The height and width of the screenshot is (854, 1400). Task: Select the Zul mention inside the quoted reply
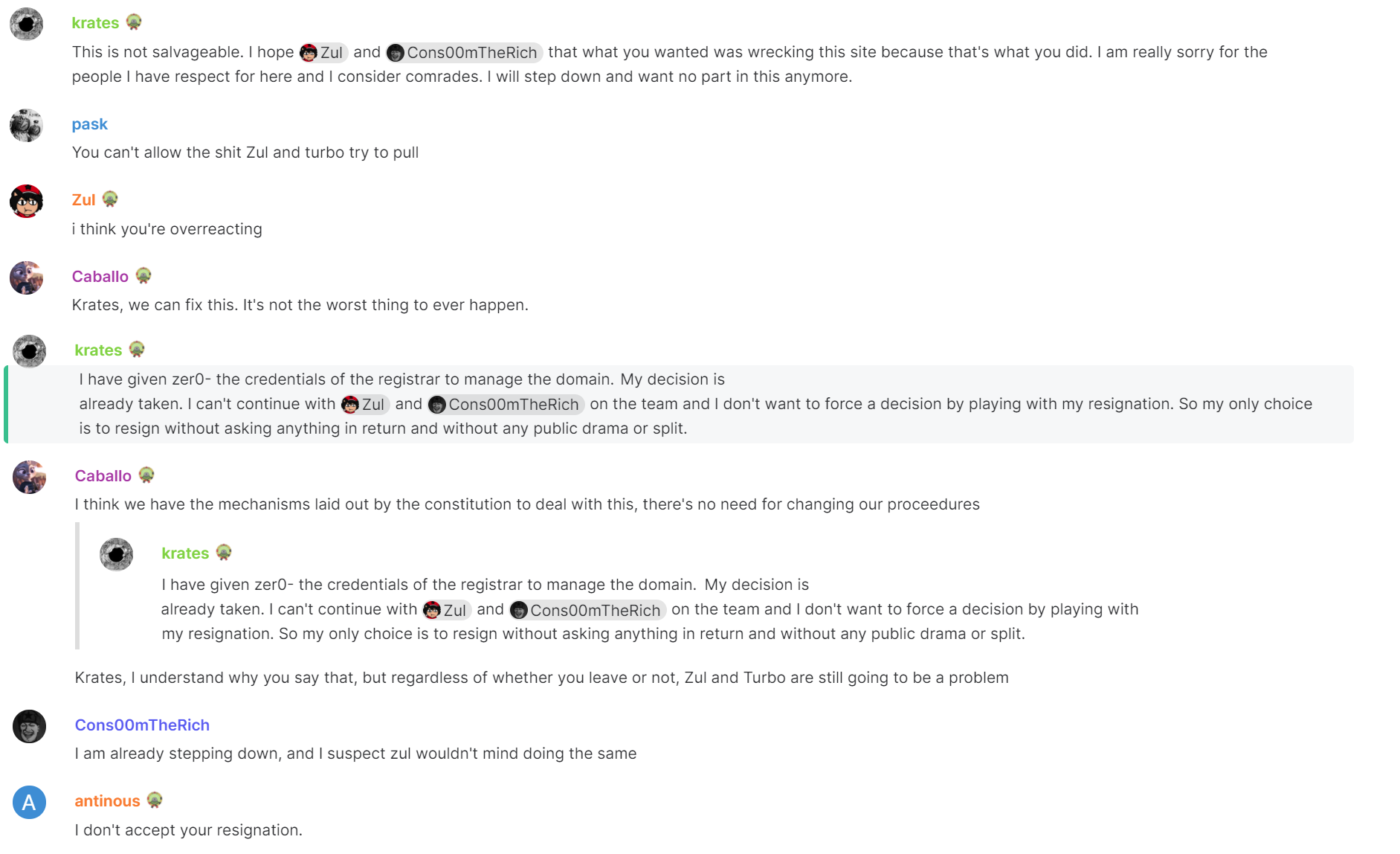pos(447,610)
